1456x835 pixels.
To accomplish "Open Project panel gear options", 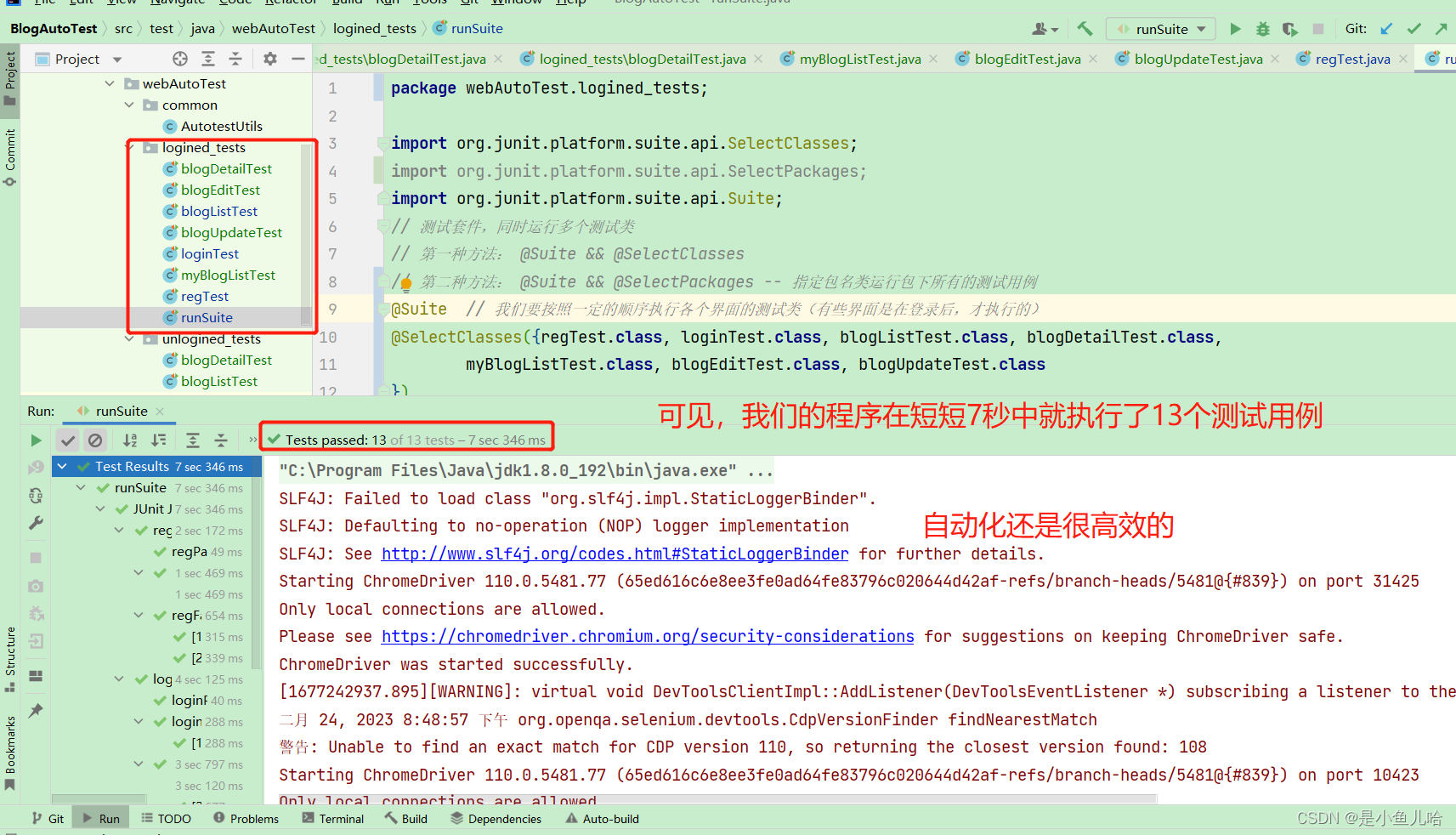I will 270,59.
